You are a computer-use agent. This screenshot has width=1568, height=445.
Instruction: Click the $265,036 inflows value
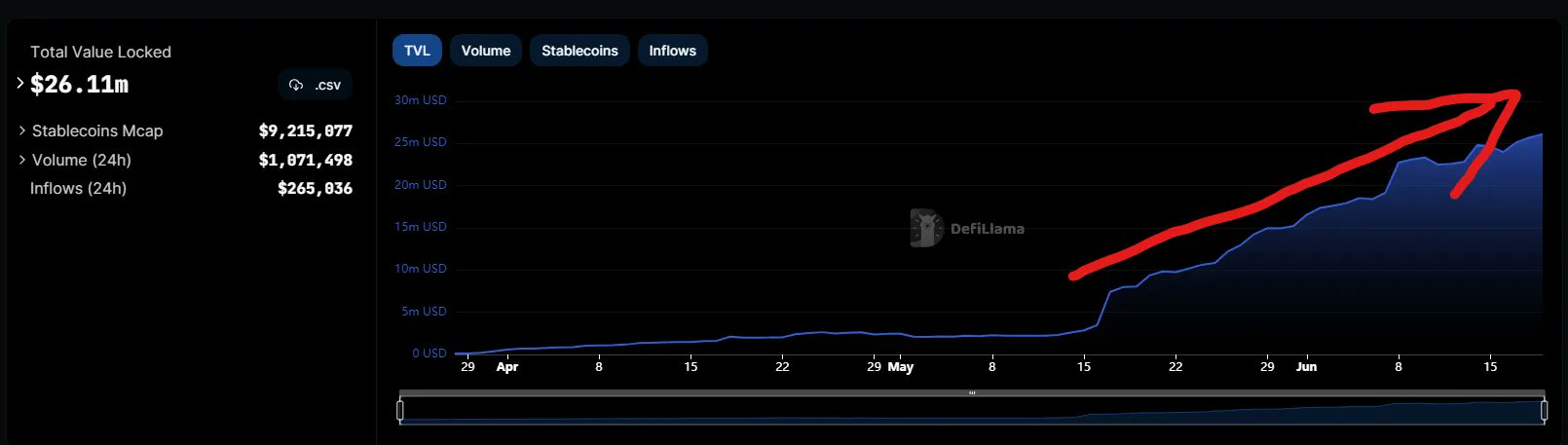315,188
